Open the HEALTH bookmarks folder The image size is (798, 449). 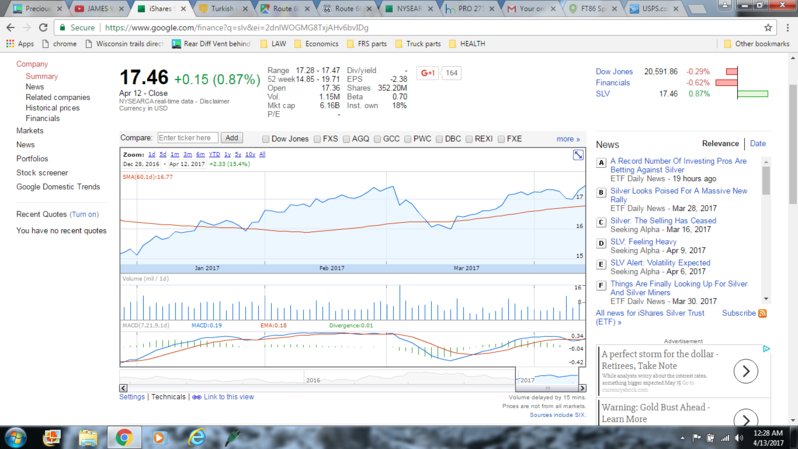(467, 44)
